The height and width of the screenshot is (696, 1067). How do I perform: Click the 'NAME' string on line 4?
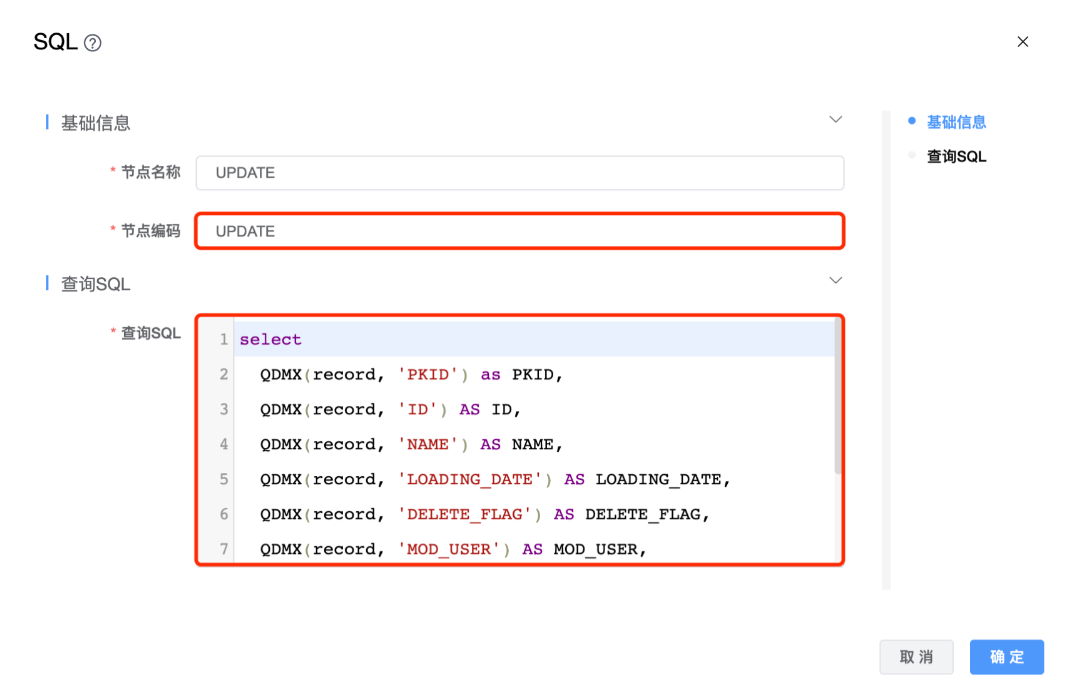(427, 445)
